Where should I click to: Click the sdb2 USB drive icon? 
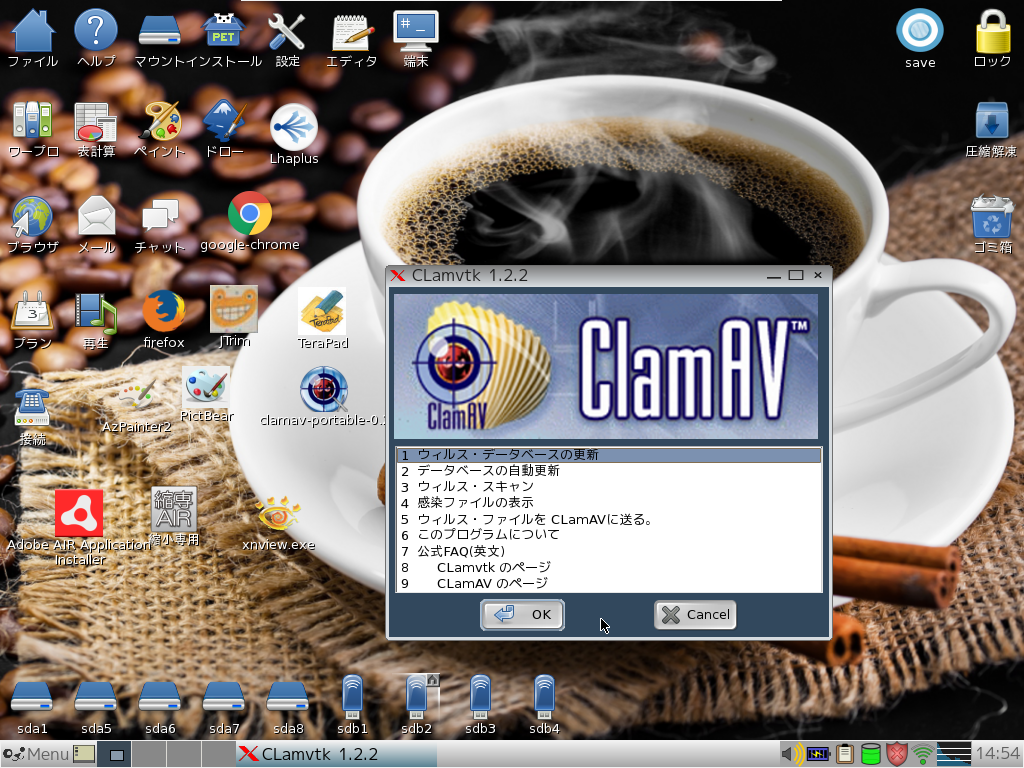(x=417, y=696)
